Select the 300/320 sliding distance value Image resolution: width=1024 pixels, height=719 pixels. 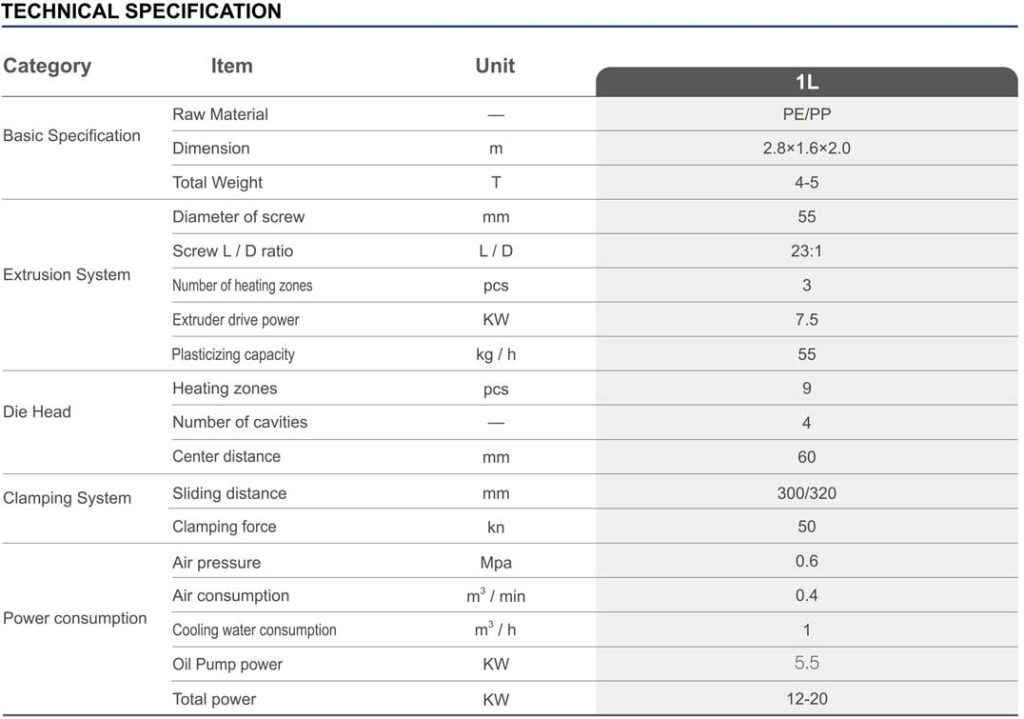pyautogui.click(x=806, y=493)
